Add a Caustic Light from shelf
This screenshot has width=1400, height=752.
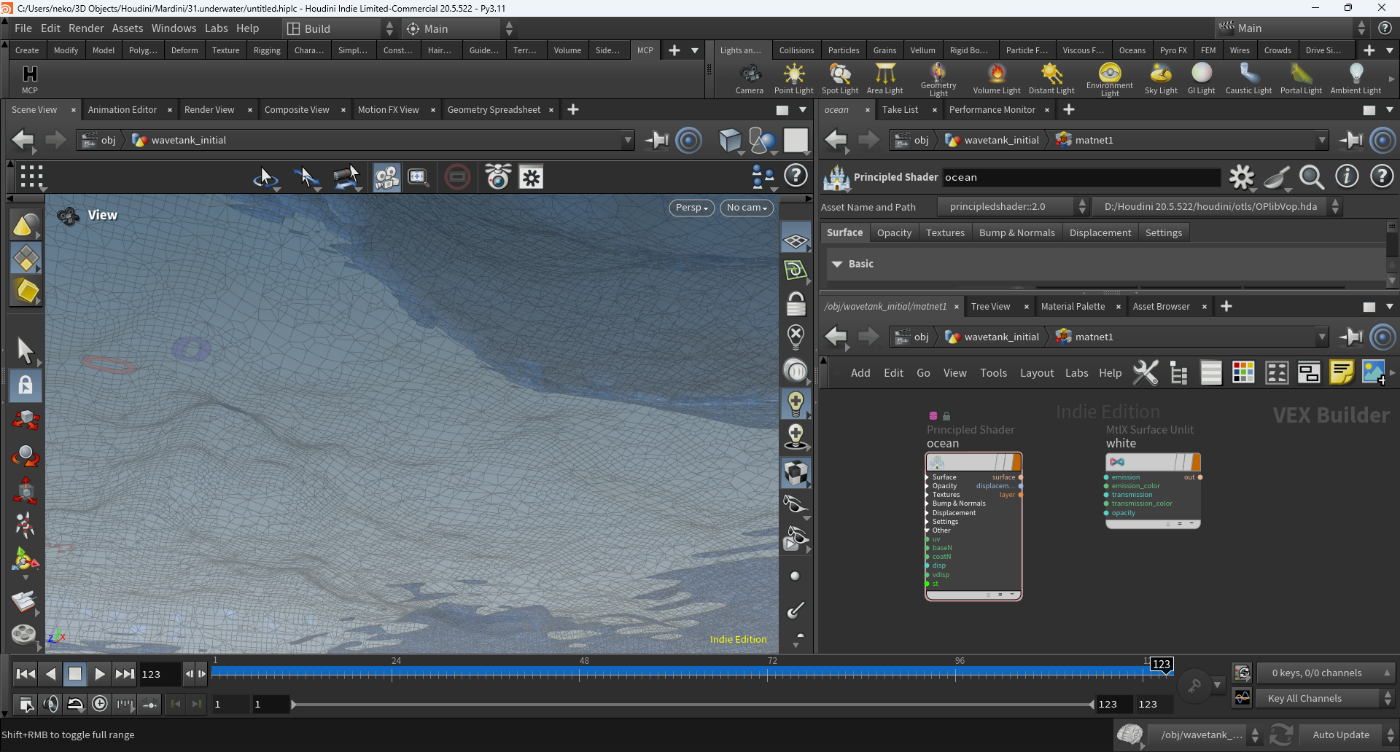(x=1249, y=78)
